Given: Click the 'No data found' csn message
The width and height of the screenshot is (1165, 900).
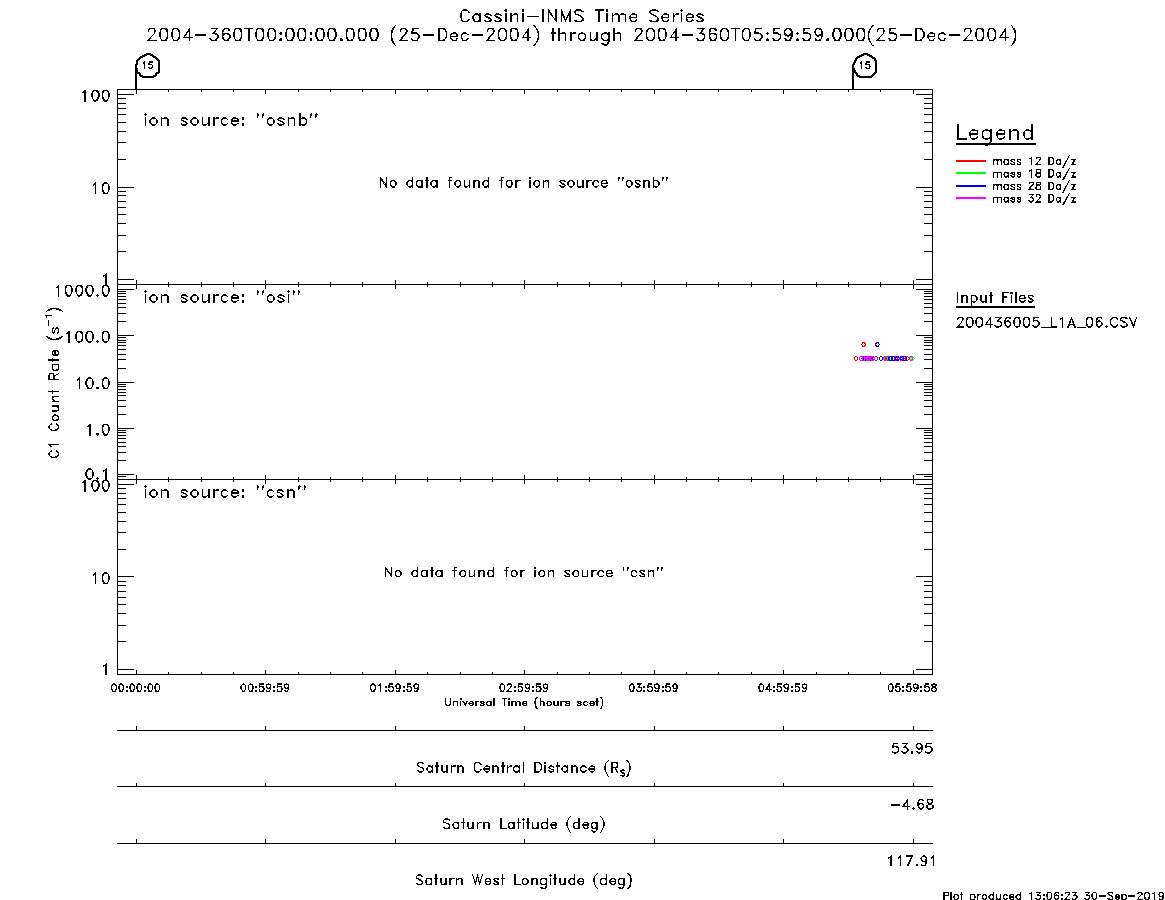Looking at the screenshot, I should [x=524, y=572].
